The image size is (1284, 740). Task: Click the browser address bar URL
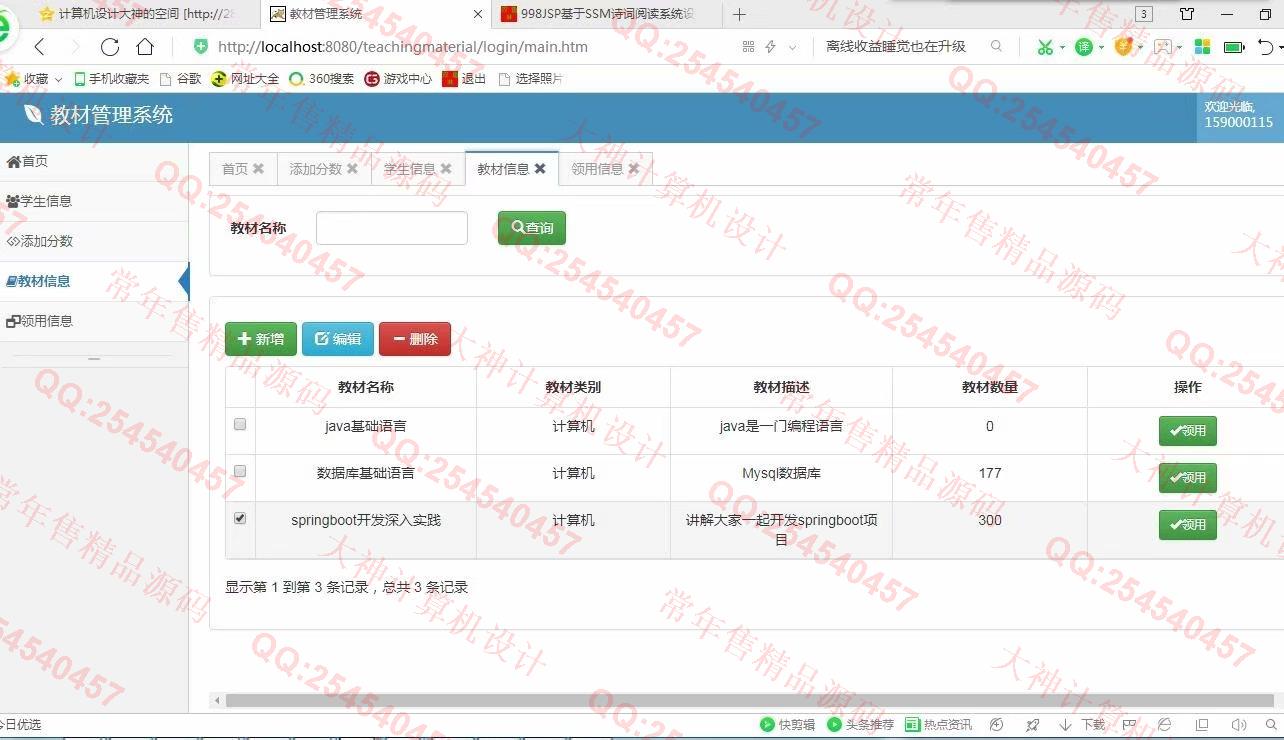[403, 47]
